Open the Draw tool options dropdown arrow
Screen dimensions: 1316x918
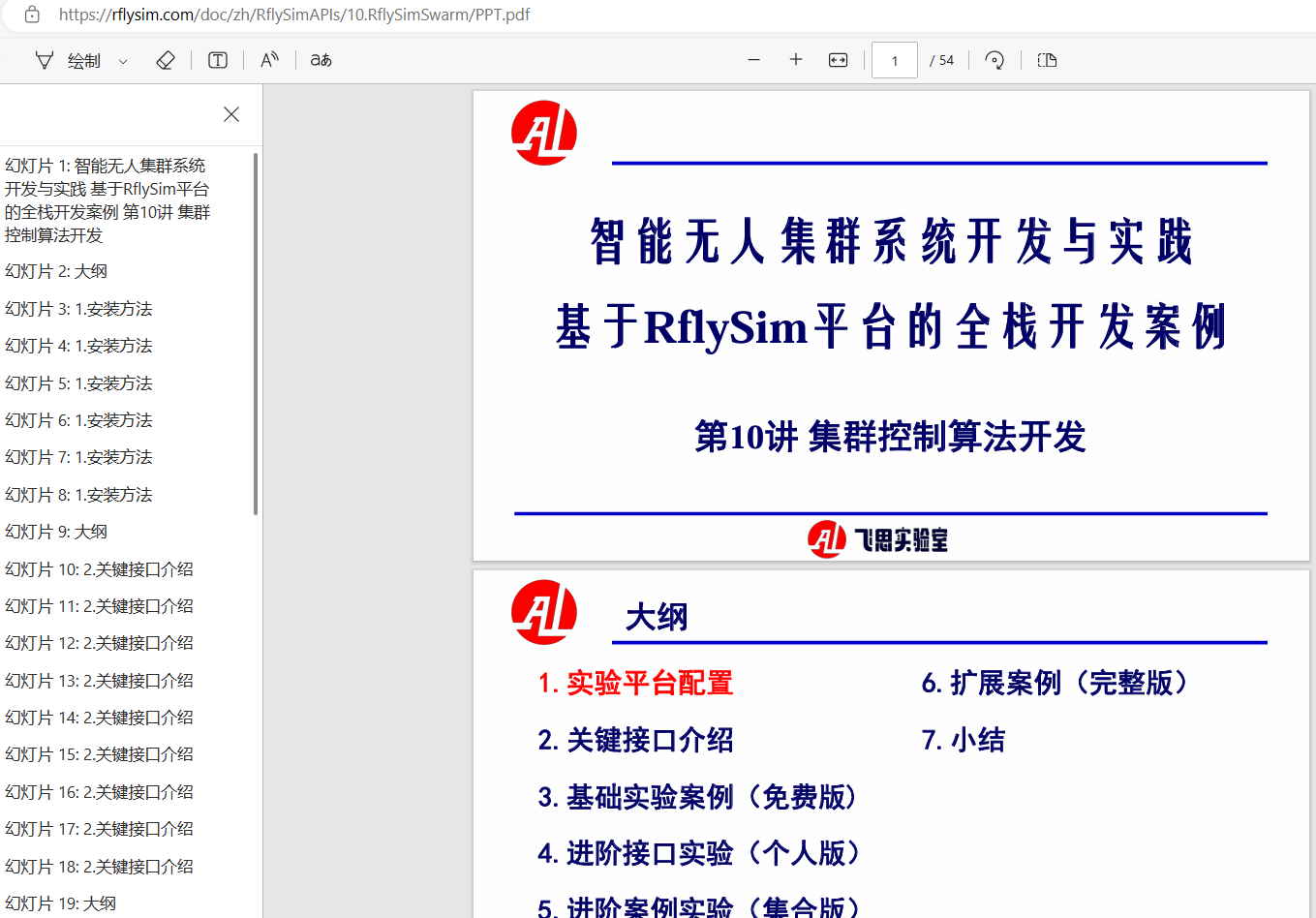pos(123,61)
